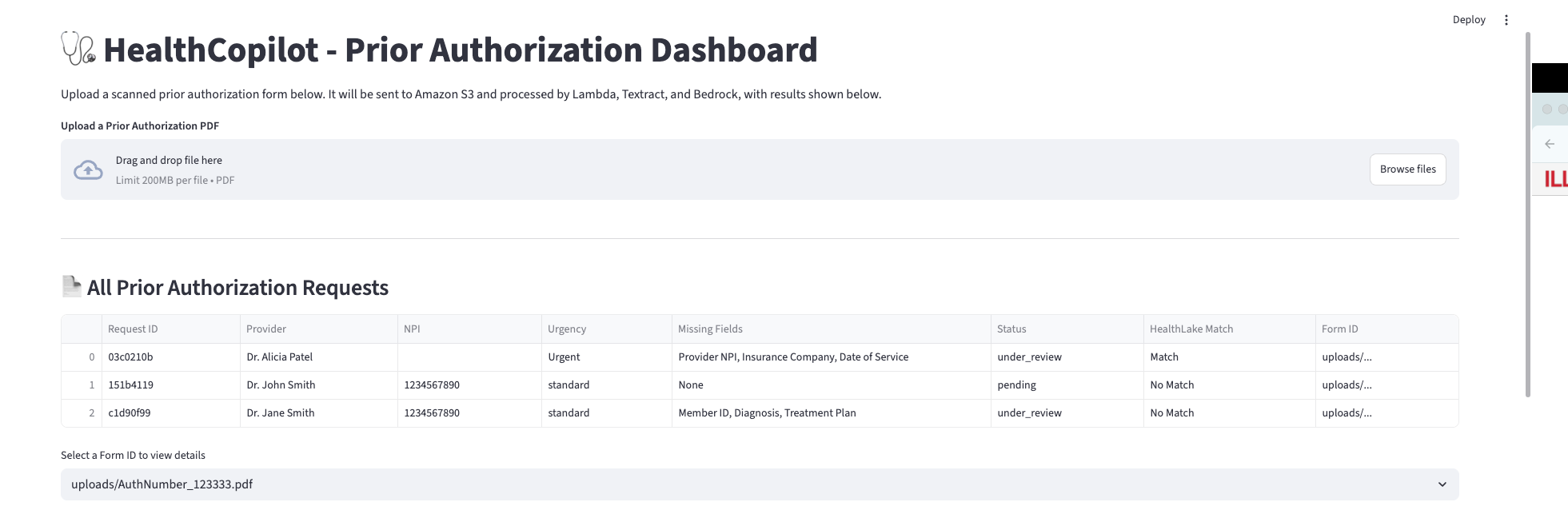1568x522 pixels.
Task: Click the Status column header
Action: (1067, 329)
